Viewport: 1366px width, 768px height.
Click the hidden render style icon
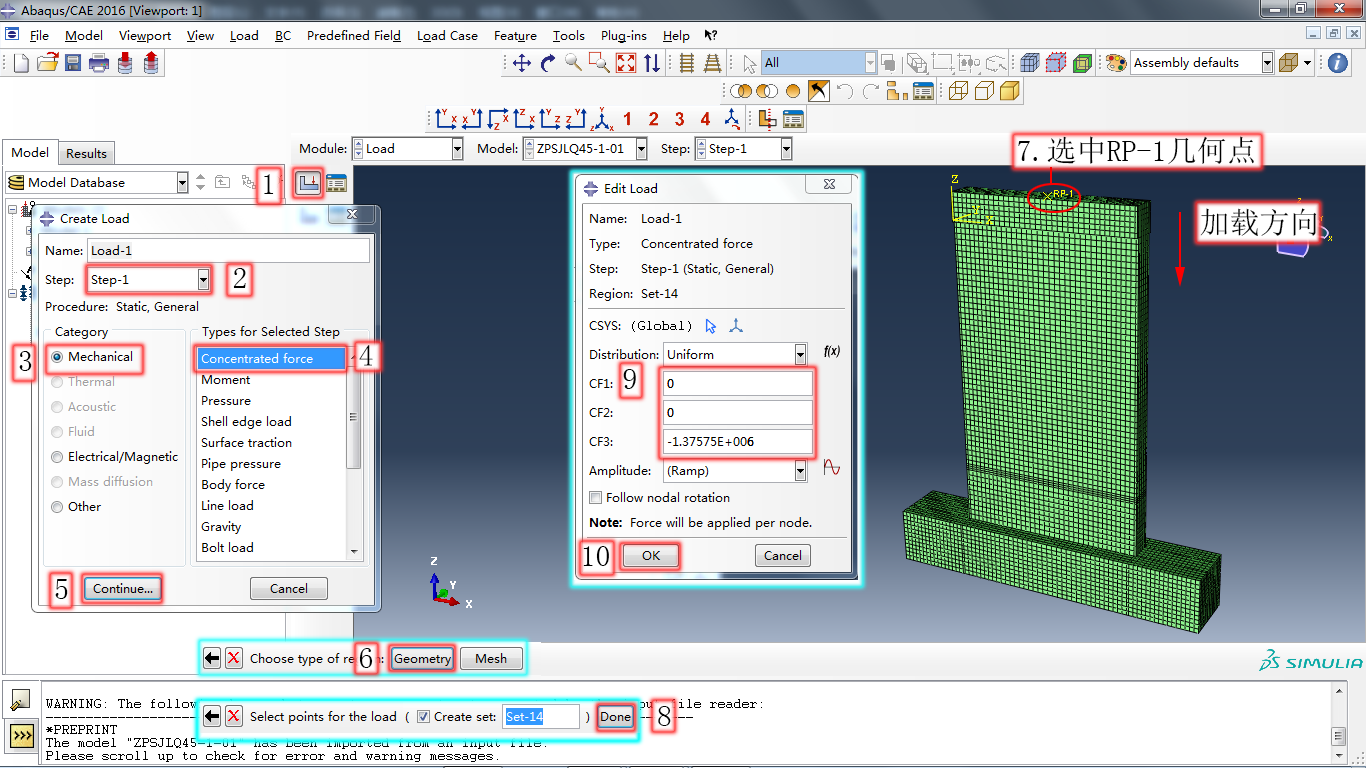coord(984,91)
